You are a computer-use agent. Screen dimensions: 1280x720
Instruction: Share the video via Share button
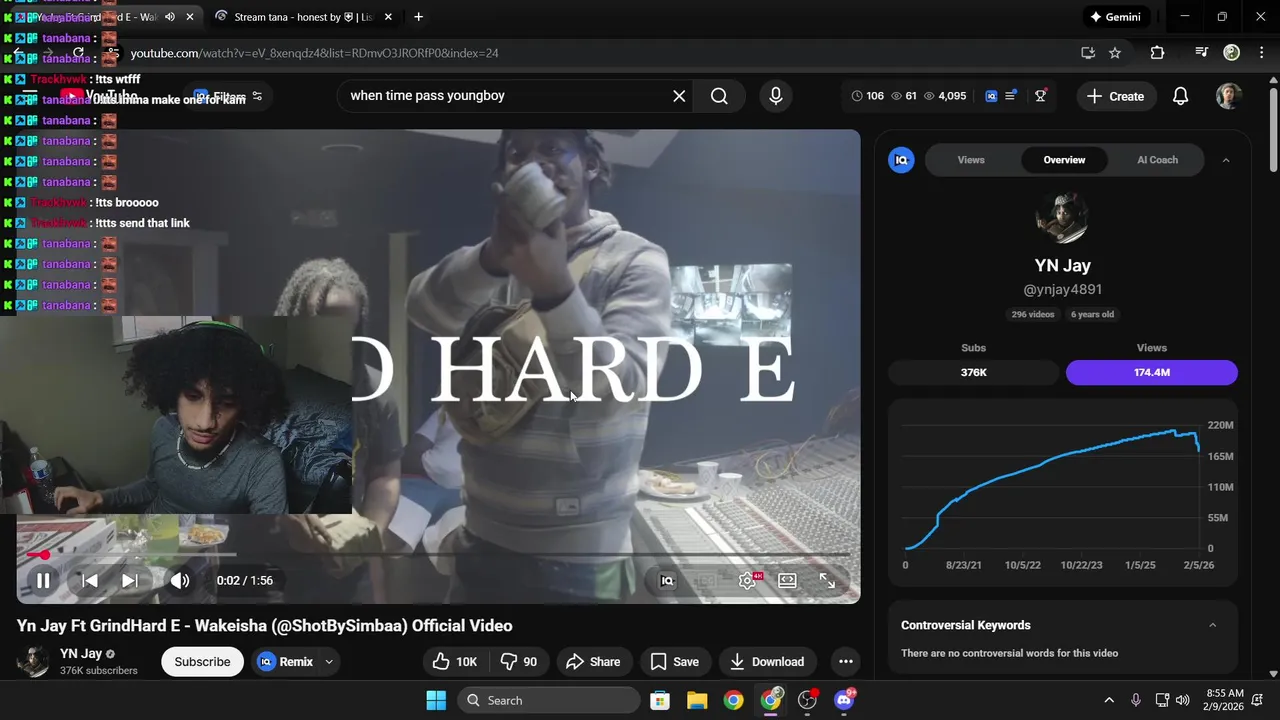coord(593,662)
